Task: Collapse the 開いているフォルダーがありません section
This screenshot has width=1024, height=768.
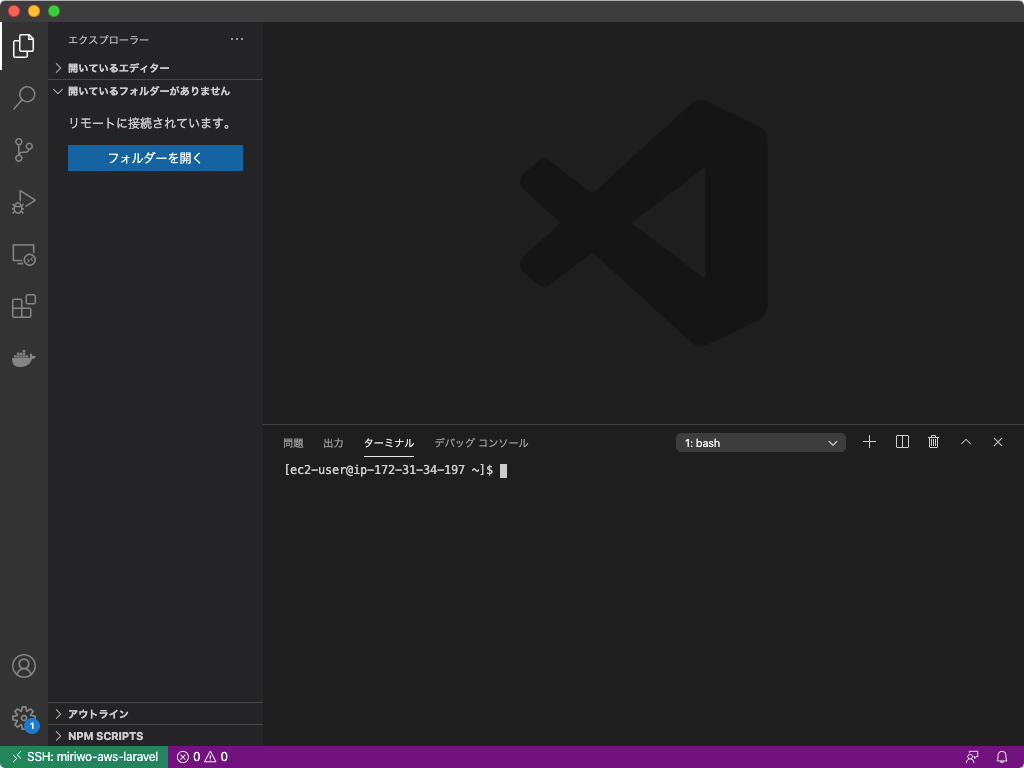Action: (150, 90)
